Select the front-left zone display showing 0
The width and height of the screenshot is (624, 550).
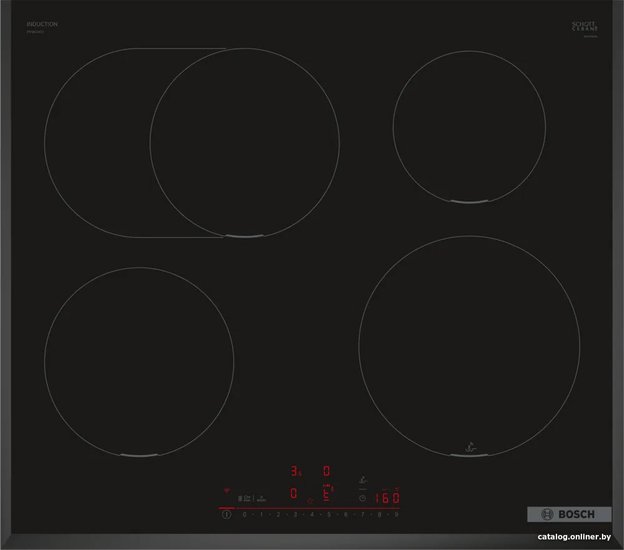click(293, 493)
